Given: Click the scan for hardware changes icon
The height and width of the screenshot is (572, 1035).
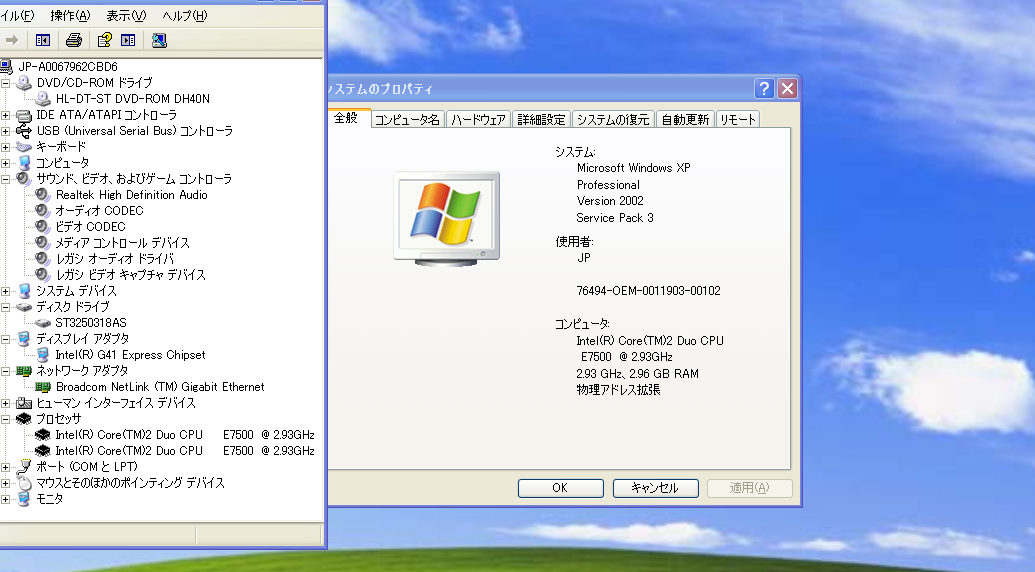Looking at the screenshot, I should click(159, 40).
